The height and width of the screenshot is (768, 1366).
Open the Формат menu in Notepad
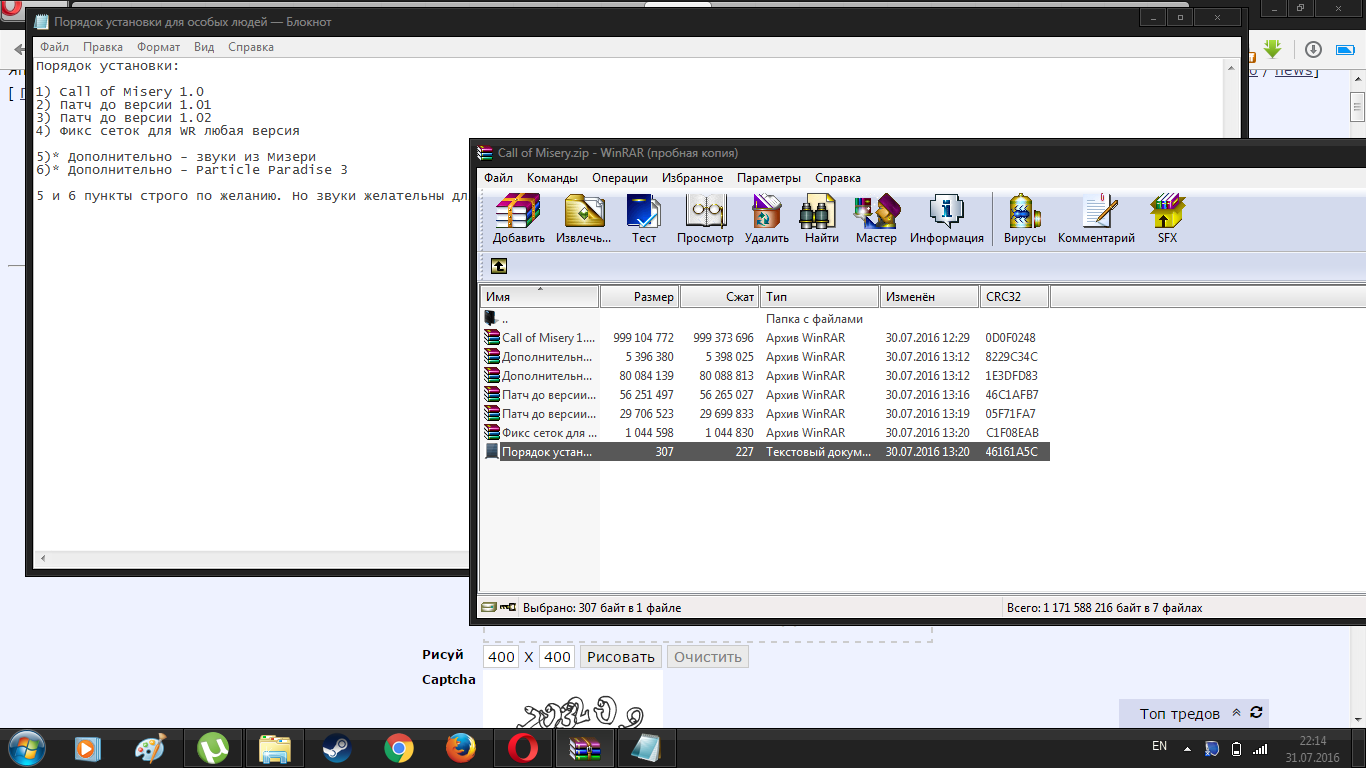coord(158,47)
